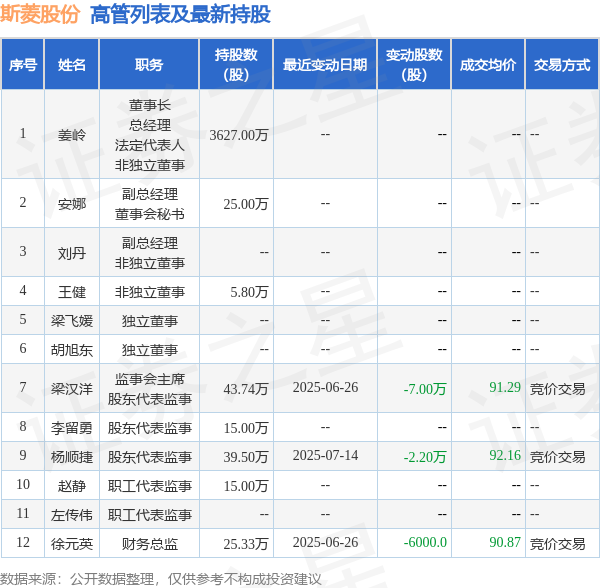Click the average price 91.29

click(505, 387)
